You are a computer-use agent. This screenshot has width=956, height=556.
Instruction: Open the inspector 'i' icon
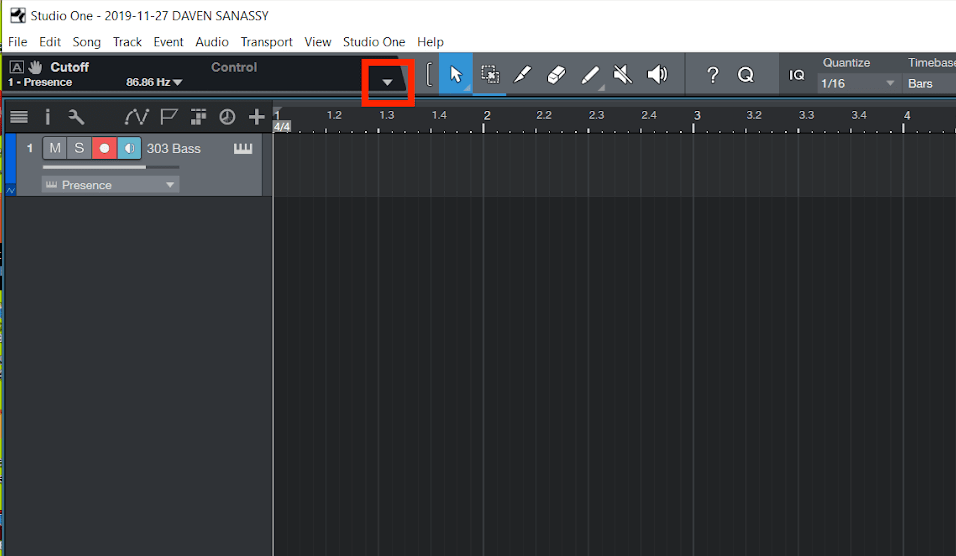click(x=48, y=116)
